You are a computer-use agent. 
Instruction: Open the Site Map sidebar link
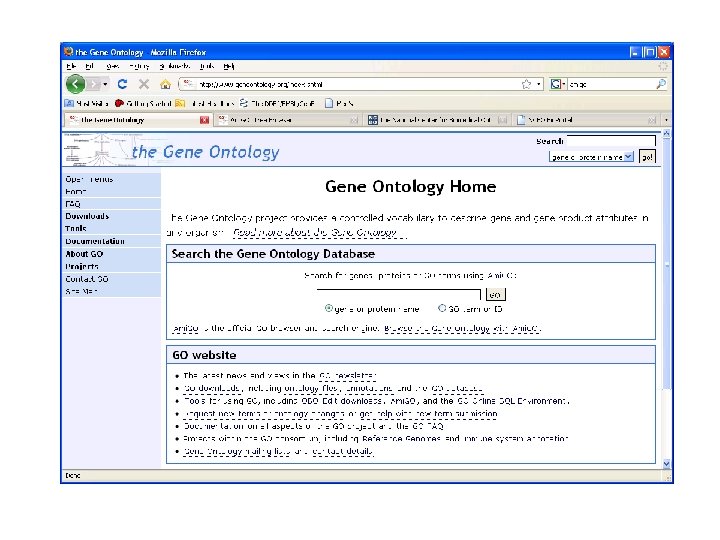pyautogui.click(x=81, y=291)
